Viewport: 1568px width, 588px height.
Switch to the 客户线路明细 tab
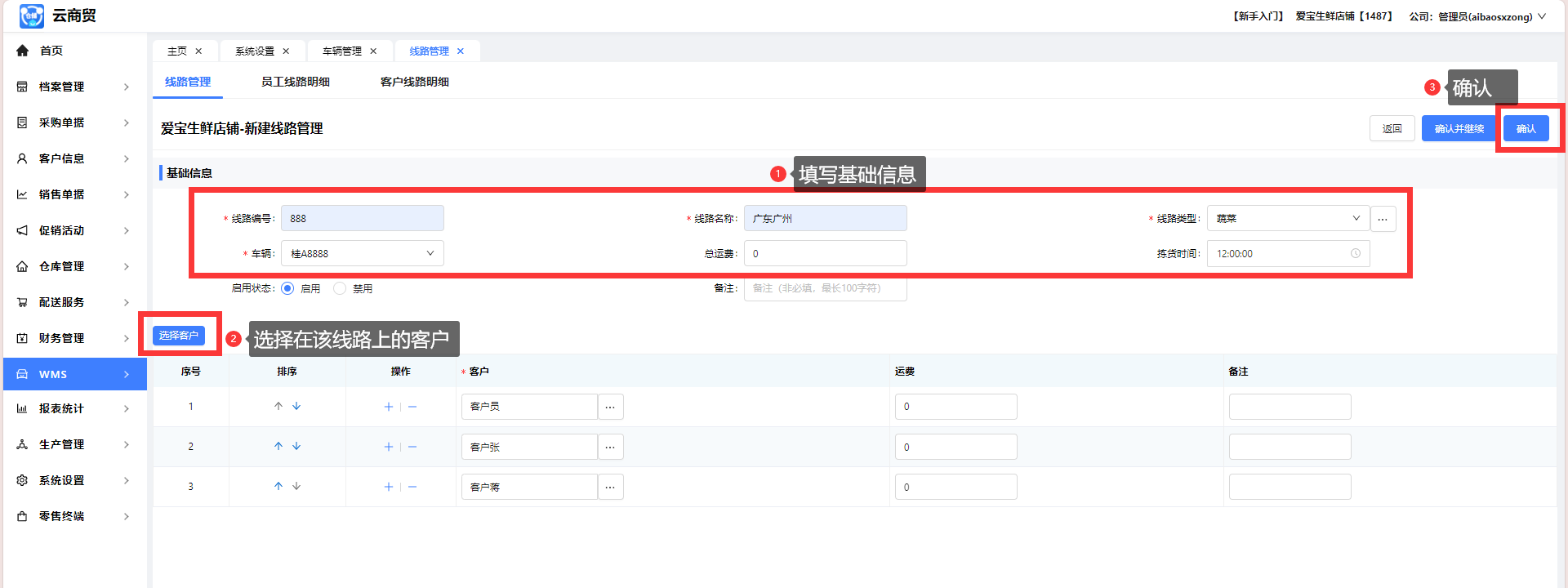(414, 82)
